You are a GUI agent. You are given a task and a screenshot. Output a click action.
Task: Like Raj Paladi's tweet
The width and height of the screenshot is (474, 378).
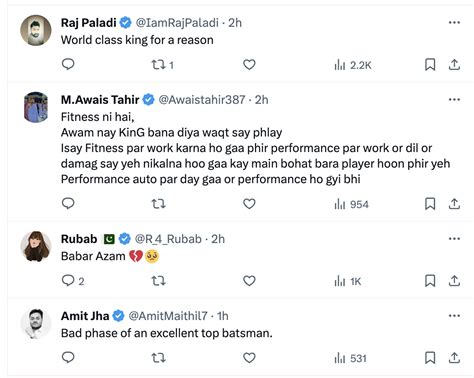coord(249,64)
